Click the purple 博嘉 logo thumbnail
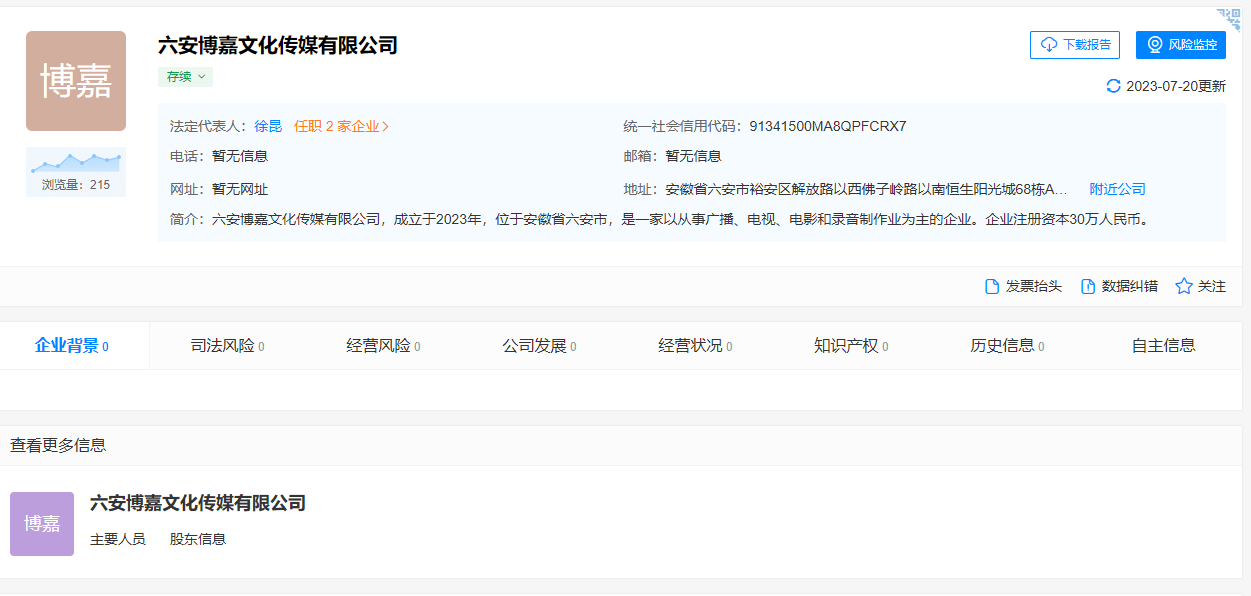 coord(42,524)
